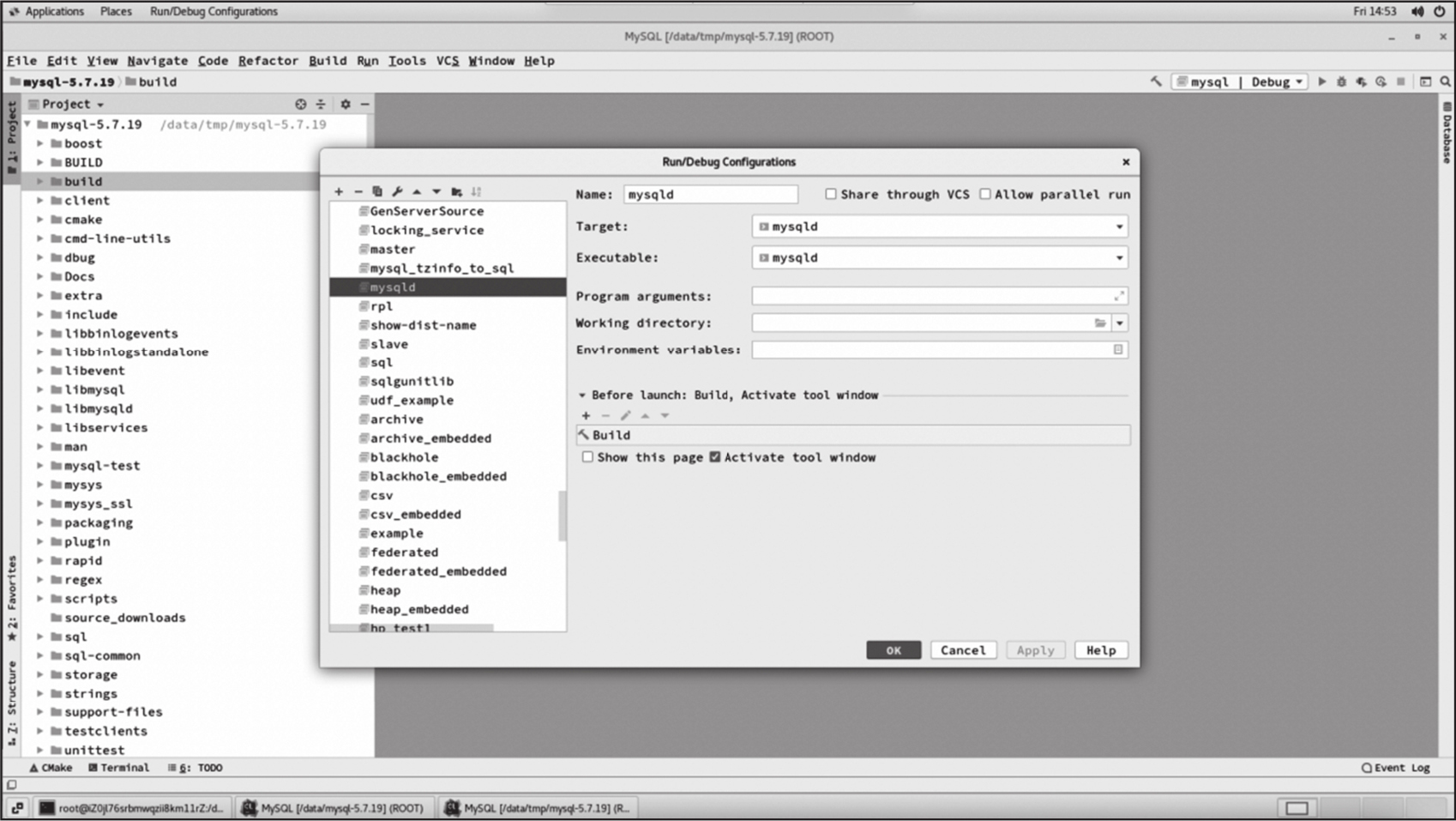Add a new run configuration with plus icon
The height and width of the screenshot is (821, 1456).
339,192
